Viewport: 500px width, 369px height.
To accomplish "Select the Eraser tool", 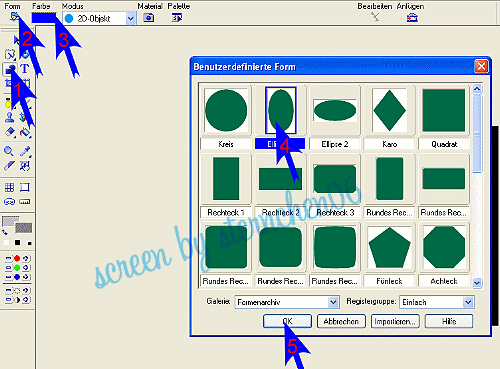I will coord(10,132).
